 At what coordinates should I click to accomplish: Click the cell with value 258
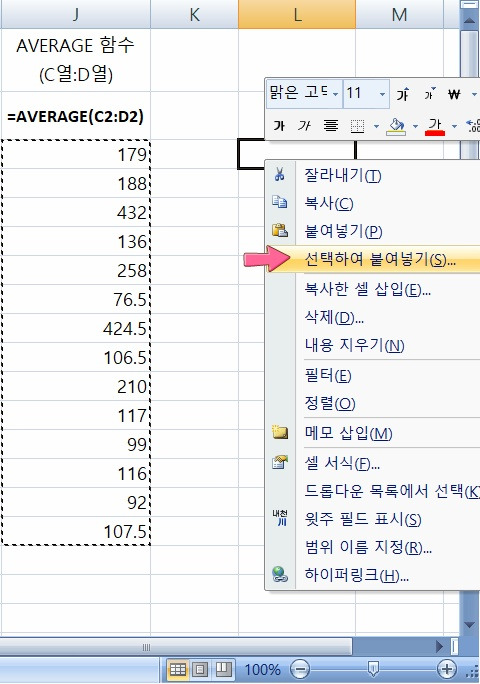tap(76, 270)
